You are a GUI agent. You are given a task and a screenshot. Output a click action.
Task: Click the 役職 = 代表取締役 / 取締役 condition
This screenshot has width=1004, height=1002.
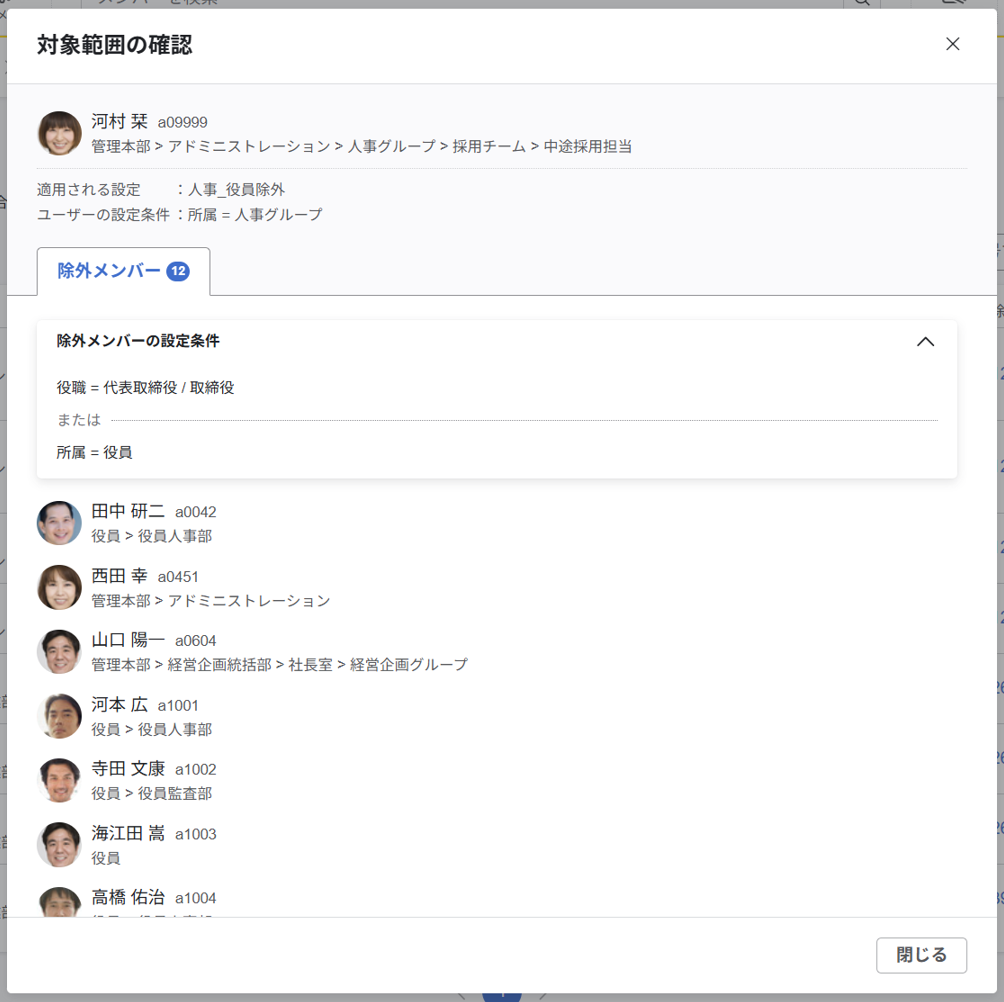pyautogui.click(x=146, y=387)
